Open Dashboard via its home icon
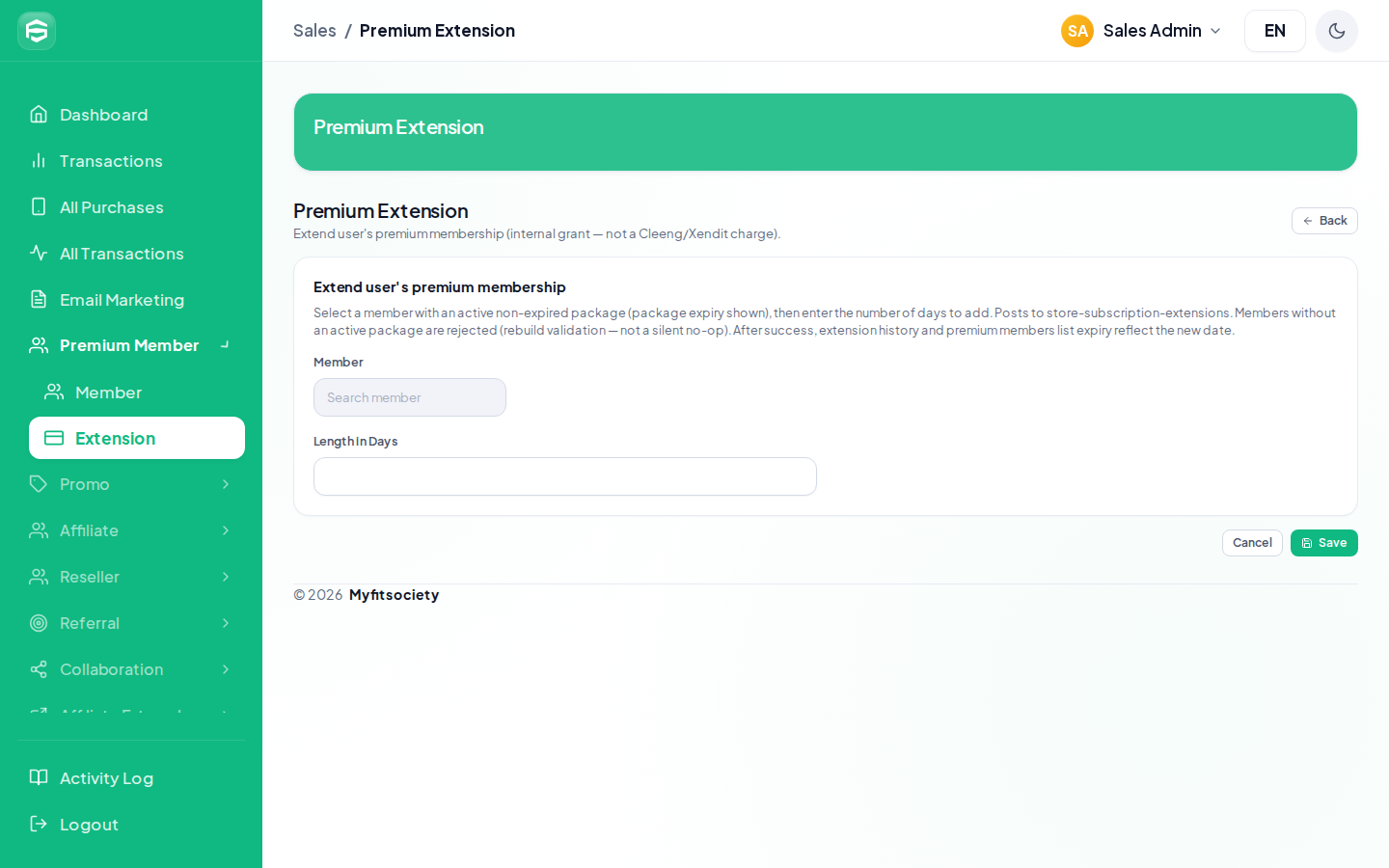The height and width of the screenshot is (868, 1389). coord(39,115)
